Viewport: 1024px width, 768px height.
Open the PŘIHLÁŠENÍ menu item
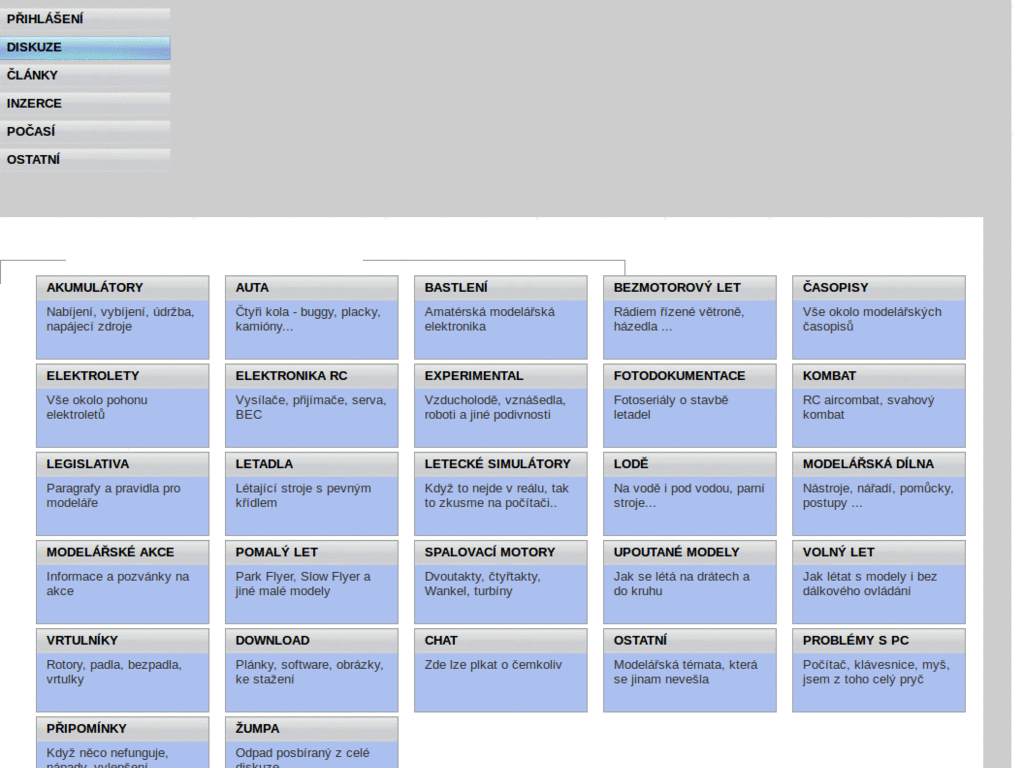[x=85, y=19]
